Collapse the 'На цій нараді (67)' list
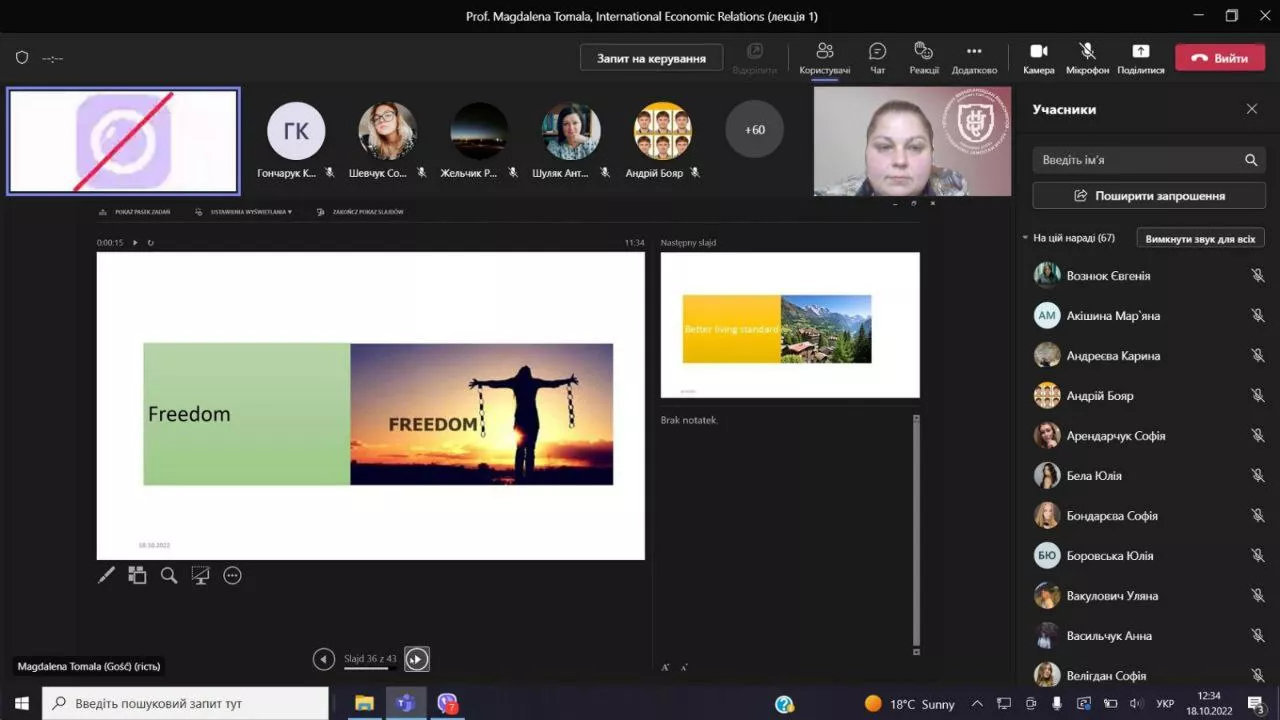The image size is (1280, 720). (x=1025, y=238)
